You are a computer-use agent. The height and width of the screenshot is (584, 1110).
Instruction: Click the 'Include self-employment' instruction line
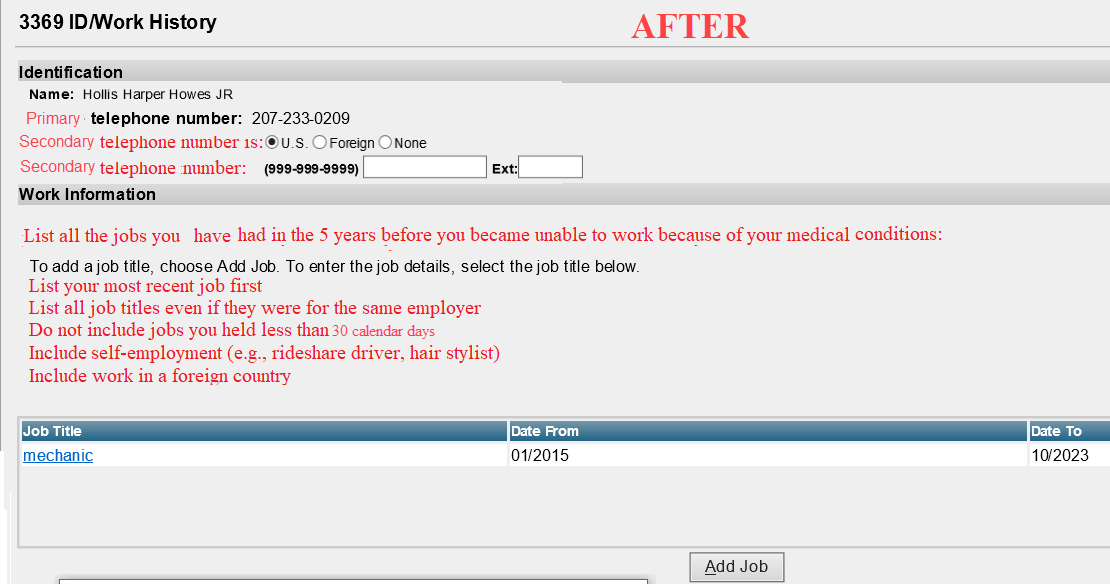[x=264, y=353]
